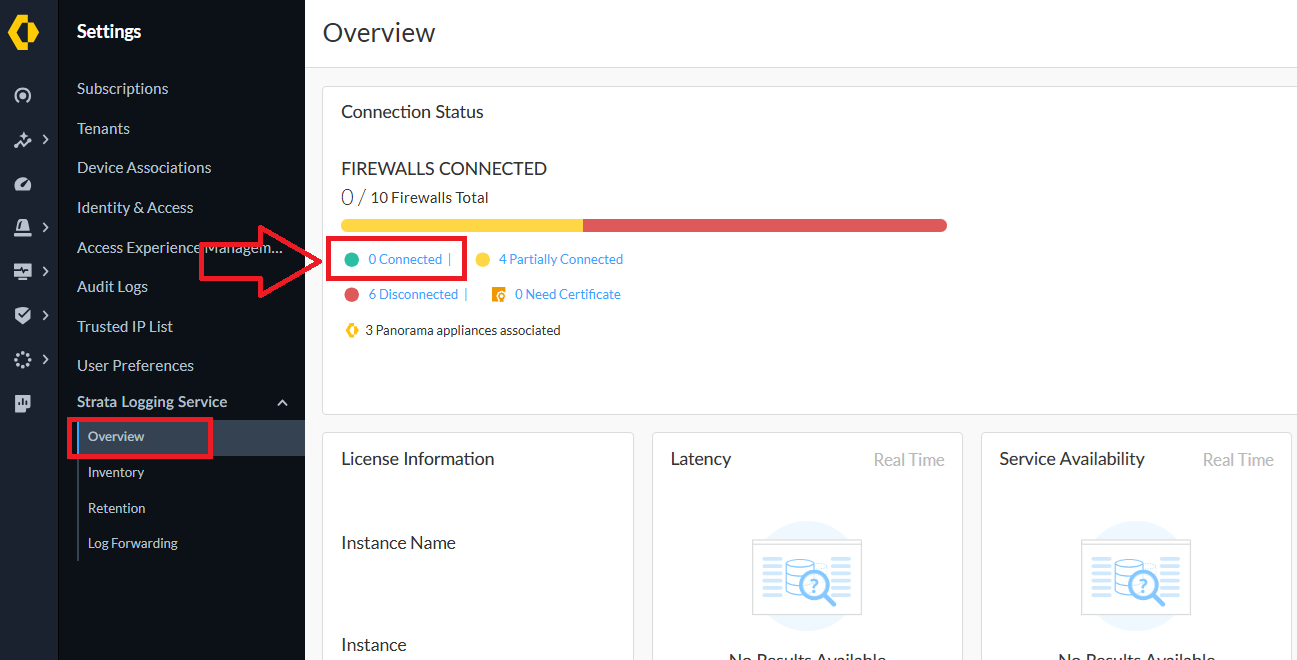Click the dotted circle workflows icon

(x=23, y=360)
